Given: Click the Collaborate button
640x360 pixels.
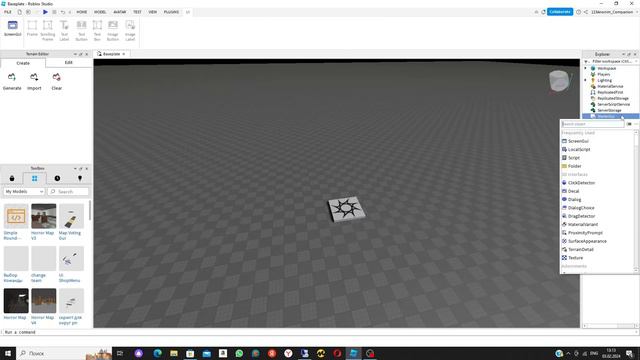Looking at the screenshot, I should [560, 12].
